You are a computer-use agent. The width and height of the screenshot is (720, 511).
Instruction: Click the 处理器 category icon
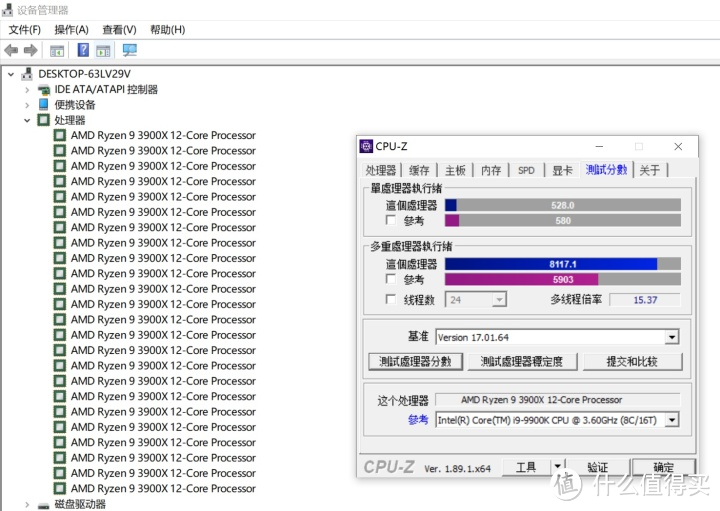click(x=44, y=120)
